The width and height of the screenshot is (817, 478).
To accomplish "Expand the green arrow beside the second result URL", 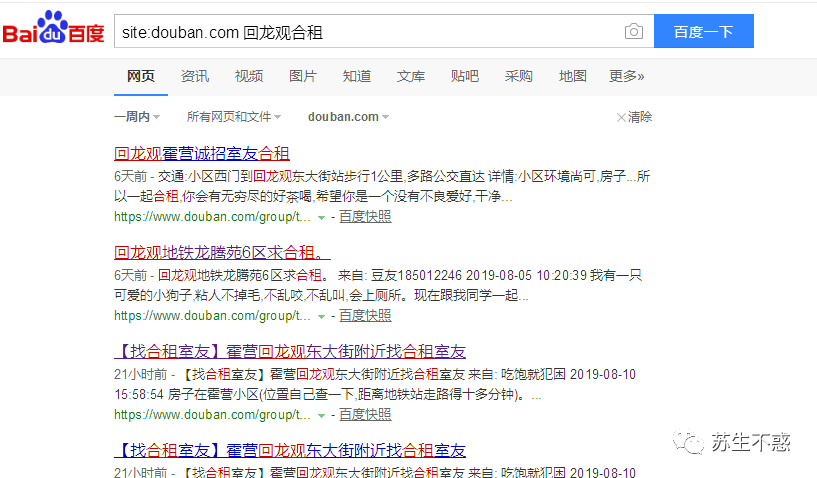I will tap(321, 316).
